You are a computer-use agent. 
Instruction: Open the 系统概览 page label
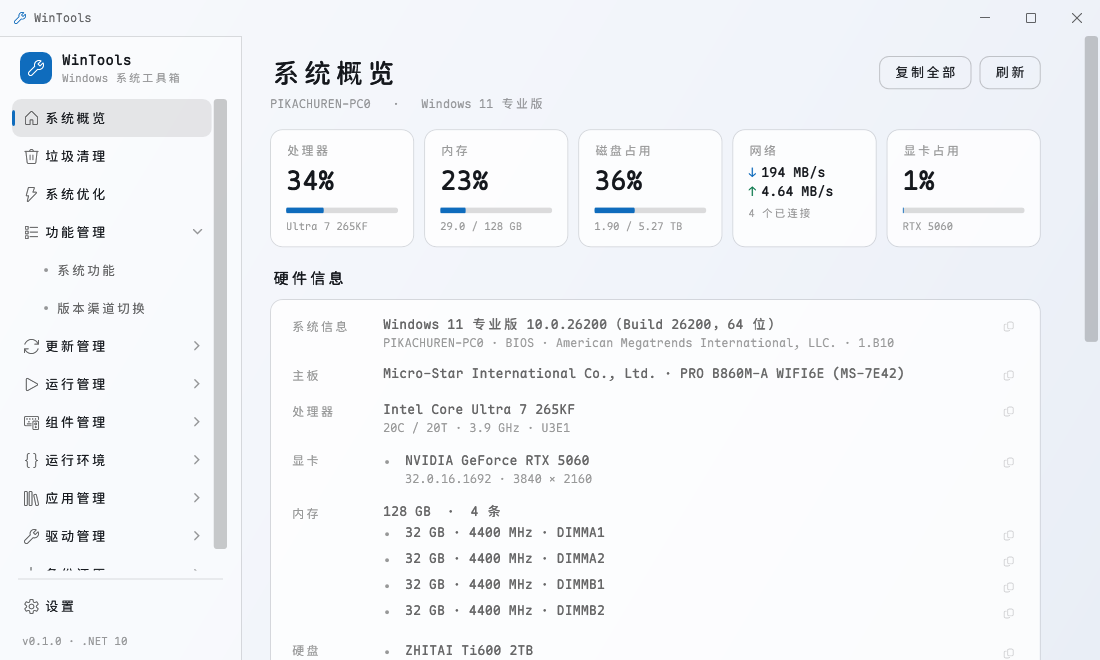76,118
